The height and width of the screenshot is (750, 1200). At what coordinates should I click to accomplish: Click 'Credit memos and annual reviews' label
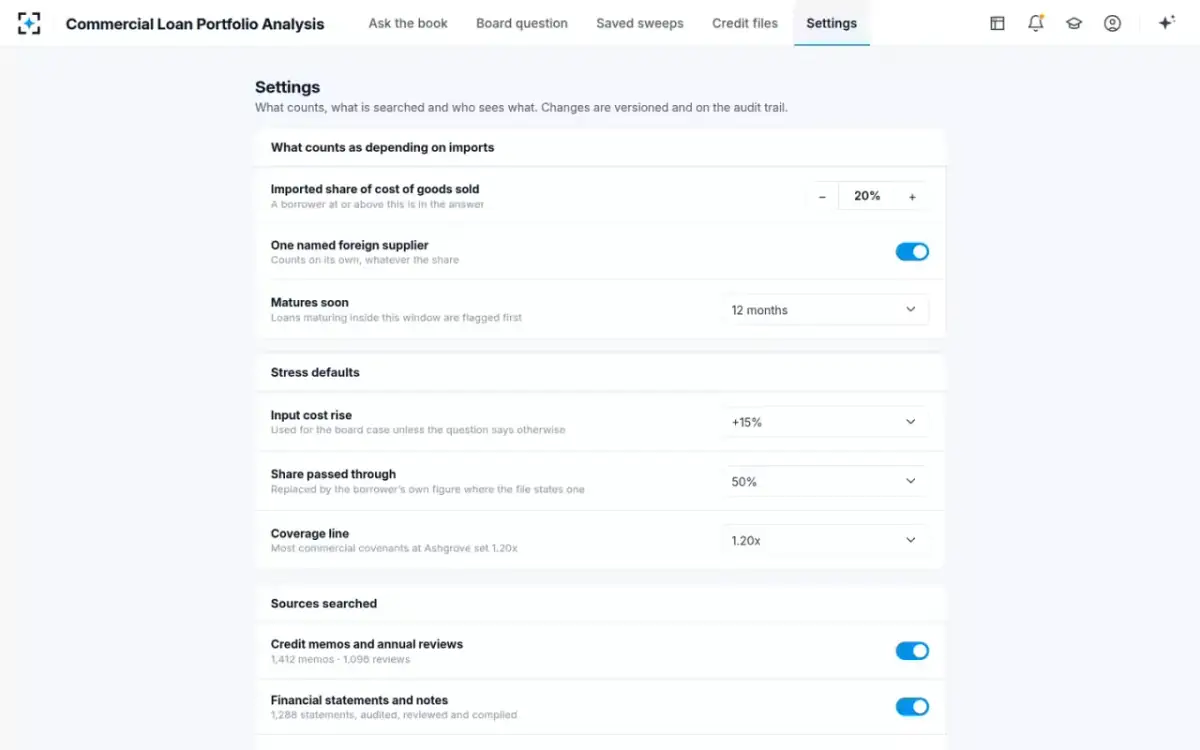click(x=367, y=644)
